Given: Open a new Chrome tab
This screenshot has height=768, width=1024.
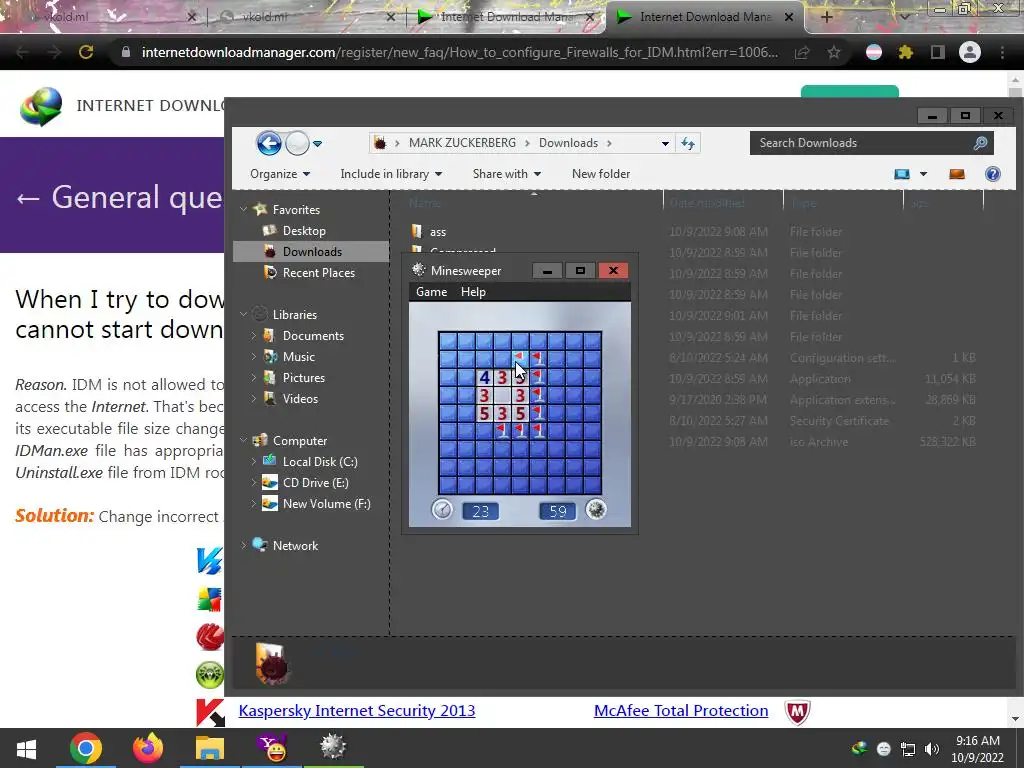Looking at the screenshot, I should click(x=826, y=17).
